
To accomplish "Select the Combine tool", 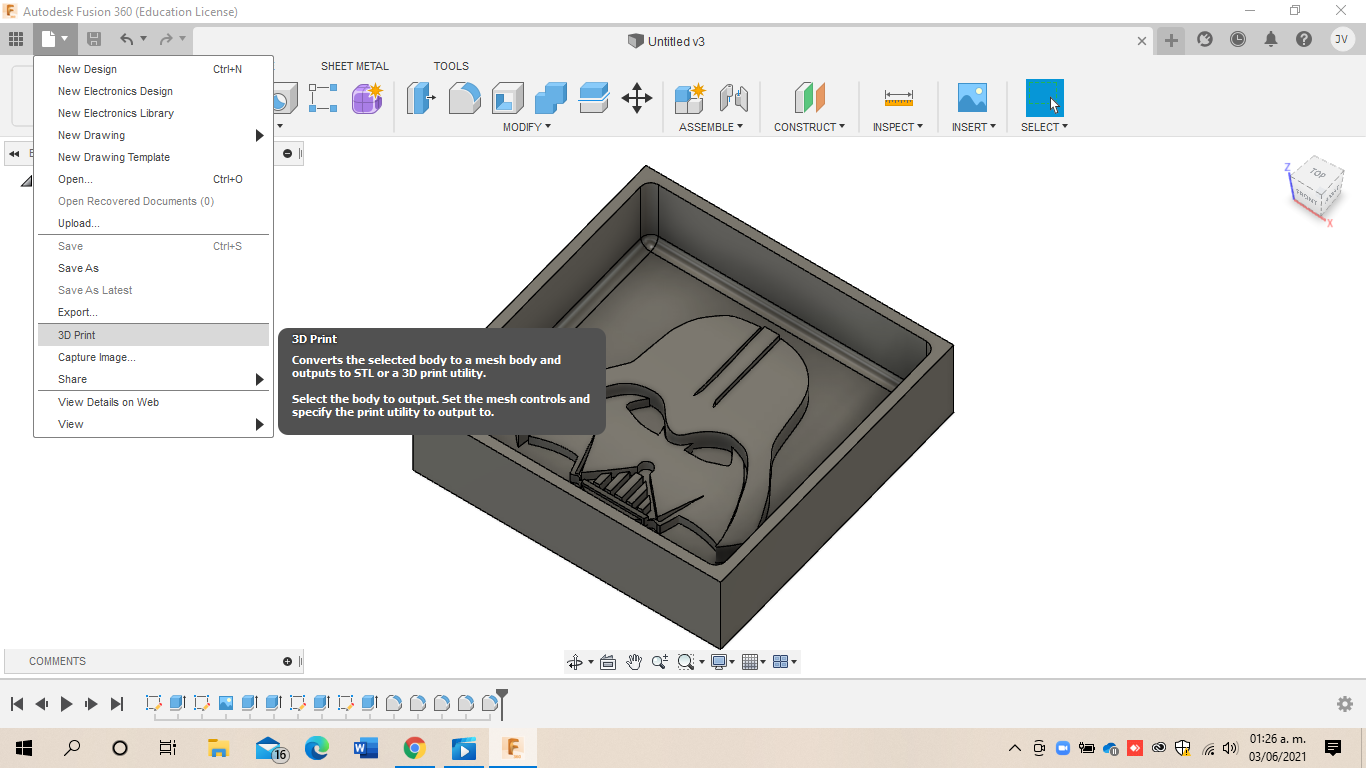I will point(551,98).
